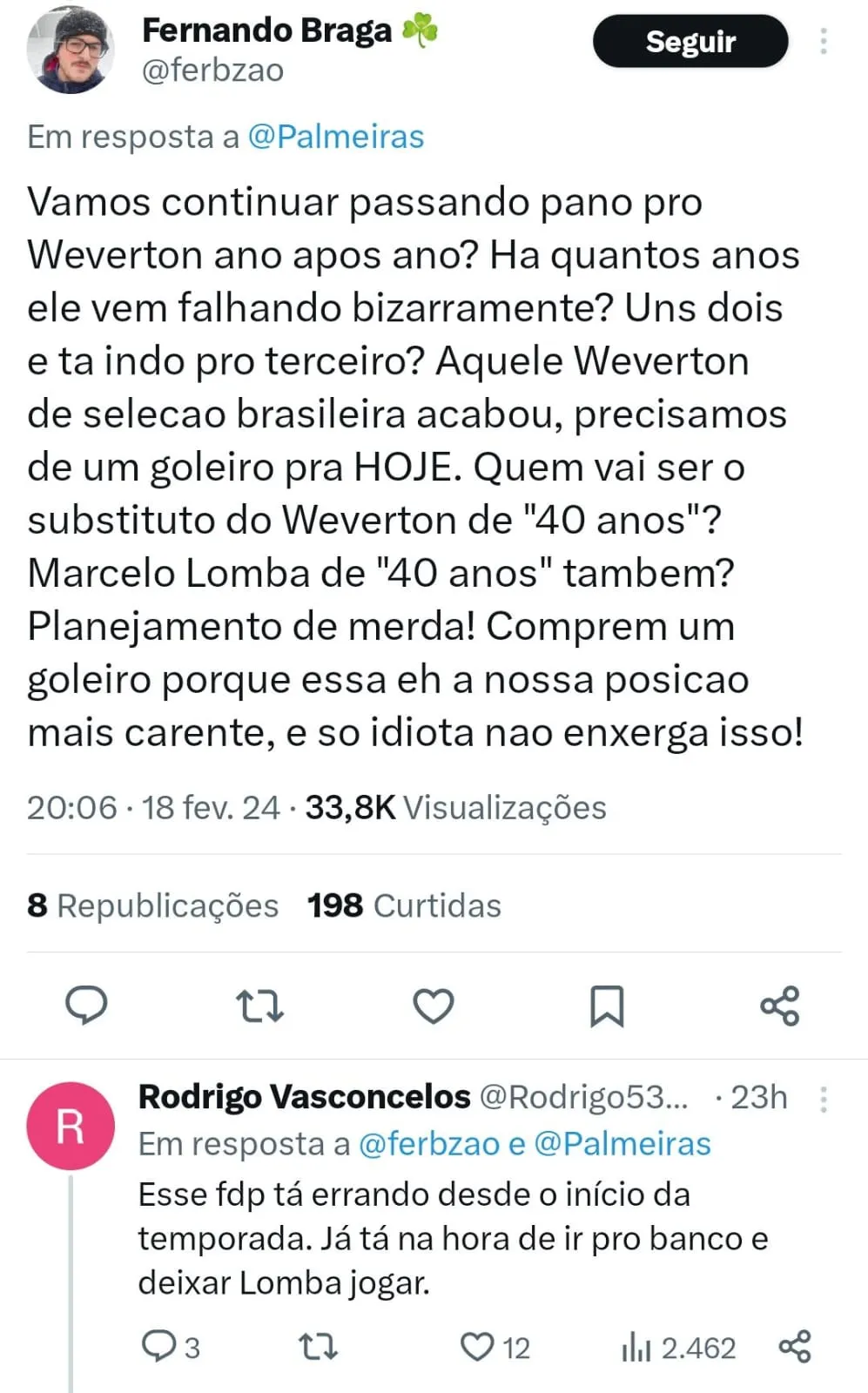Open more options for main tweet
Screen dimensions: 868x1393
click(823, 41)
